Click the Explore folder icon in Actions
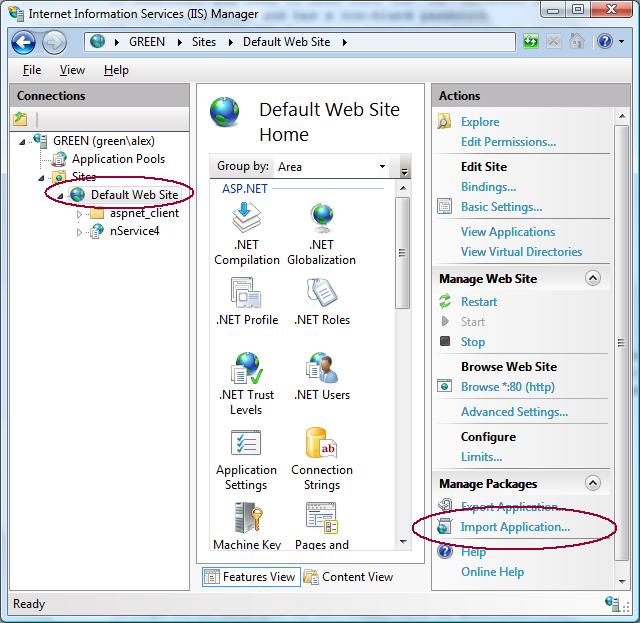The height and width of the screenshot is (623, 640). [x=444, y=121]
